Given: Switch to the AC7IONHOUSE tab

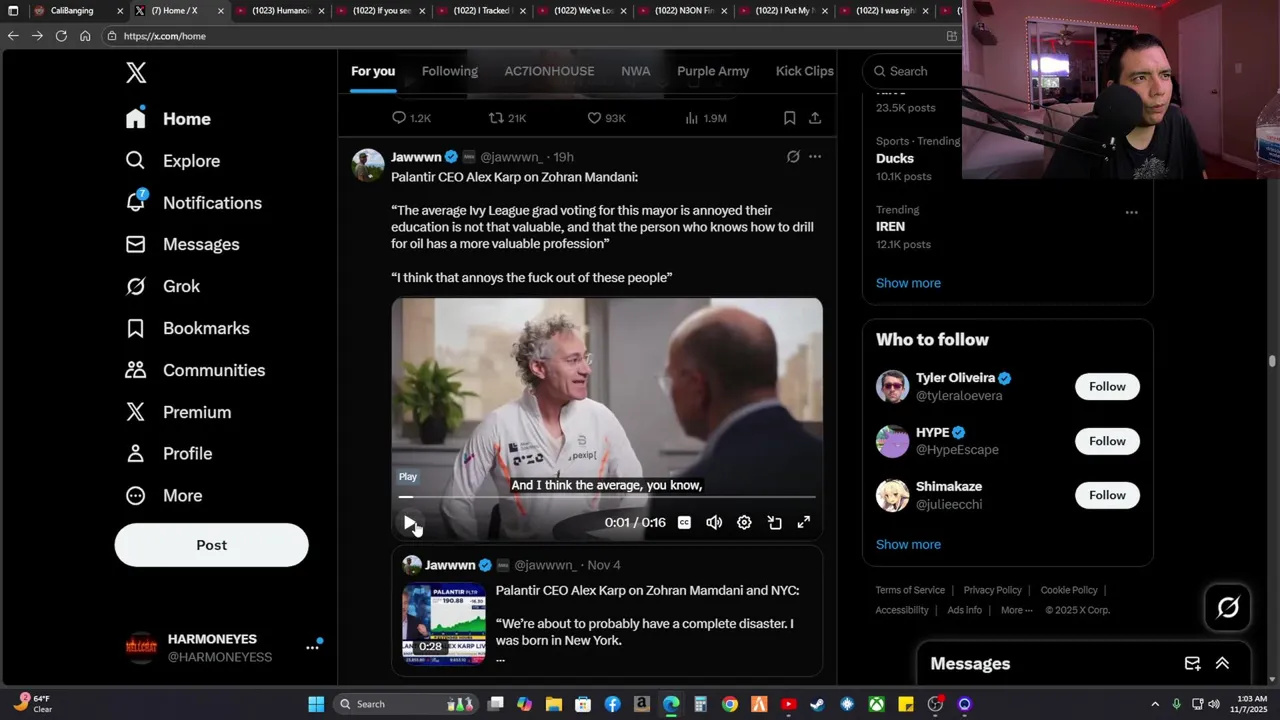Looking at the screenshot, I should point(549,71).
